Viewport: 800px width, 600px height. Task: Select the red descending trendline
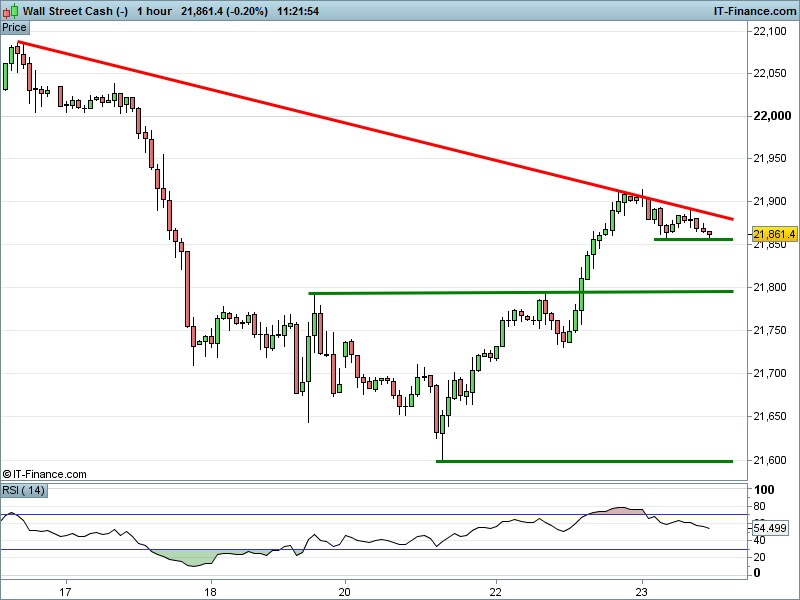[375, 131]
